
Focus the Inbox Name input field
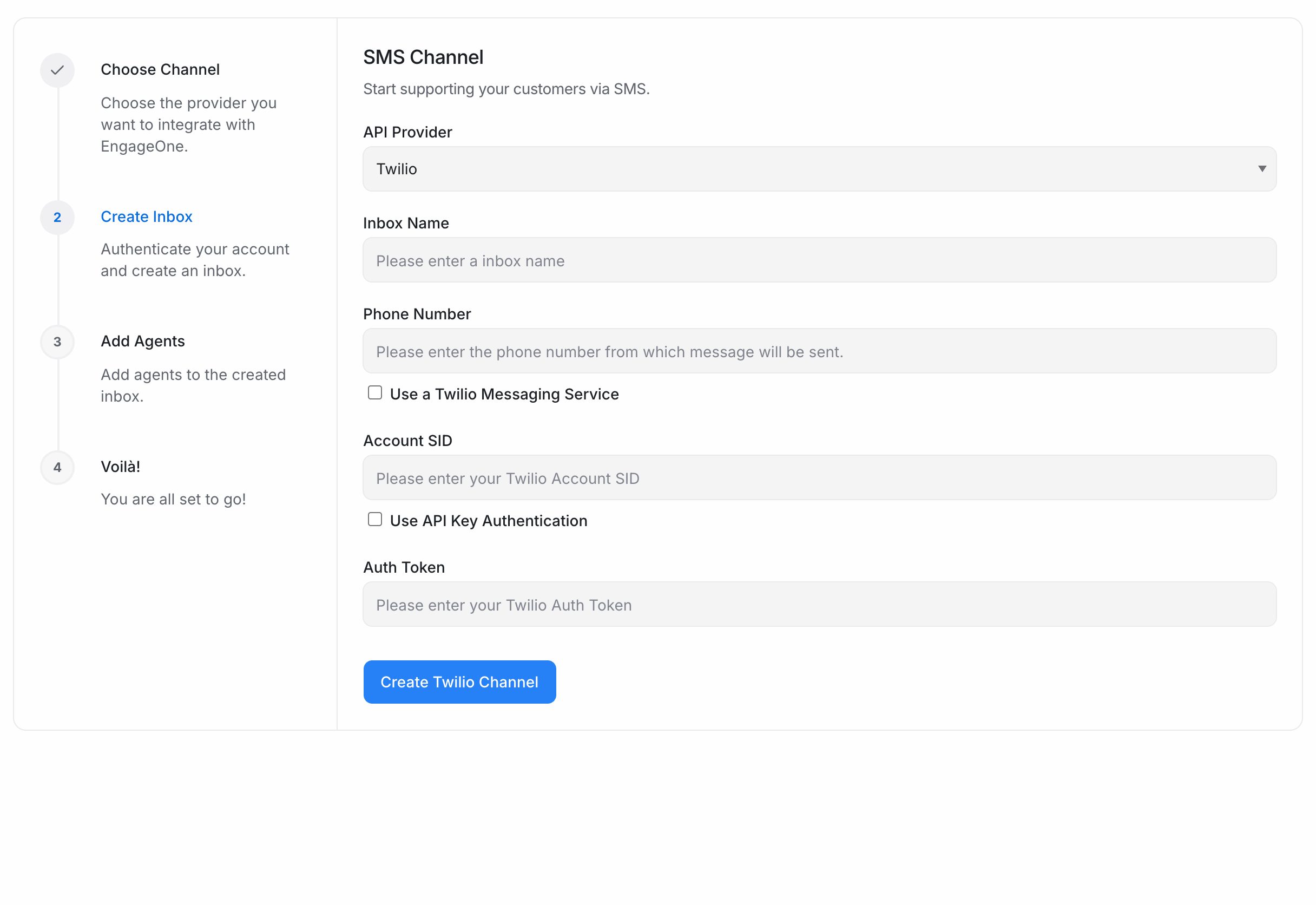click(819, 260)
